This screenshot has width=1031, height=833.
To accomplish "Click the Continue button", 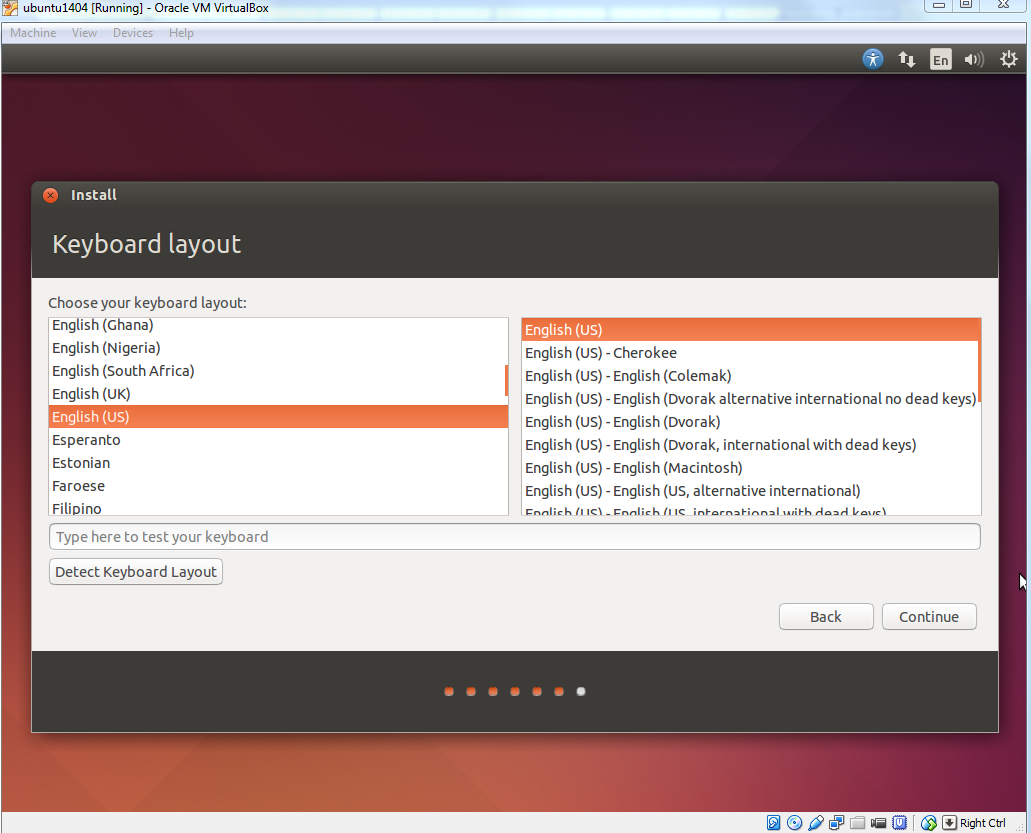I will click(x=928, y=617).
